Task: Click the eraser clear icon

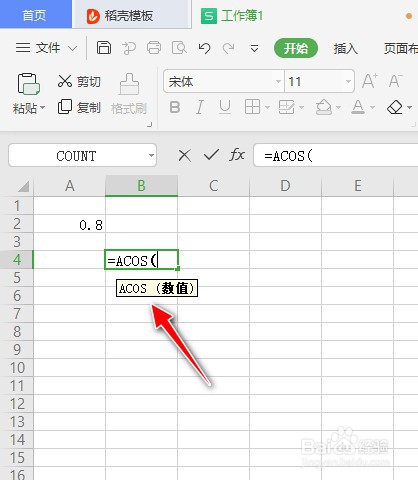Action: pos(395,107)
